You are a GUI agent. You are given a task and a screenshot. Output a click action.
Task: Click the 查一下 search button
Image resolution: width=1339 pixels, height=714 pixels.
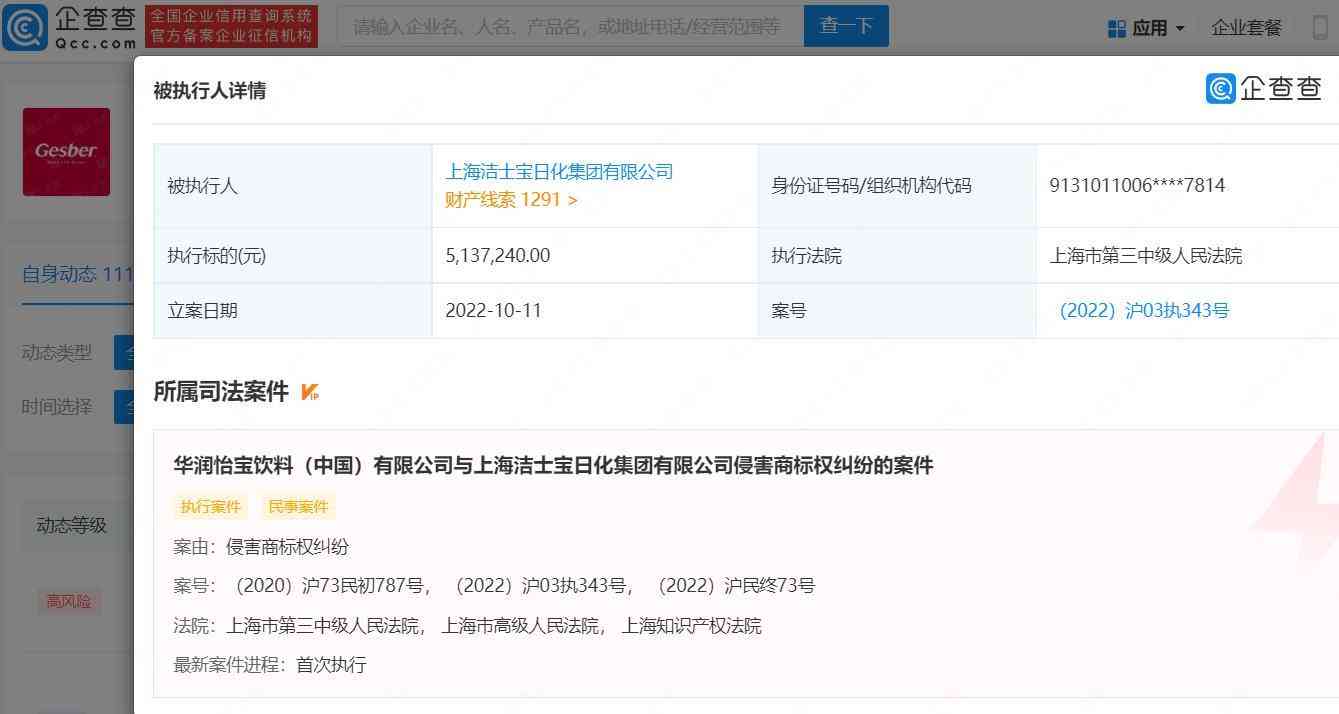tap(846, 27)
